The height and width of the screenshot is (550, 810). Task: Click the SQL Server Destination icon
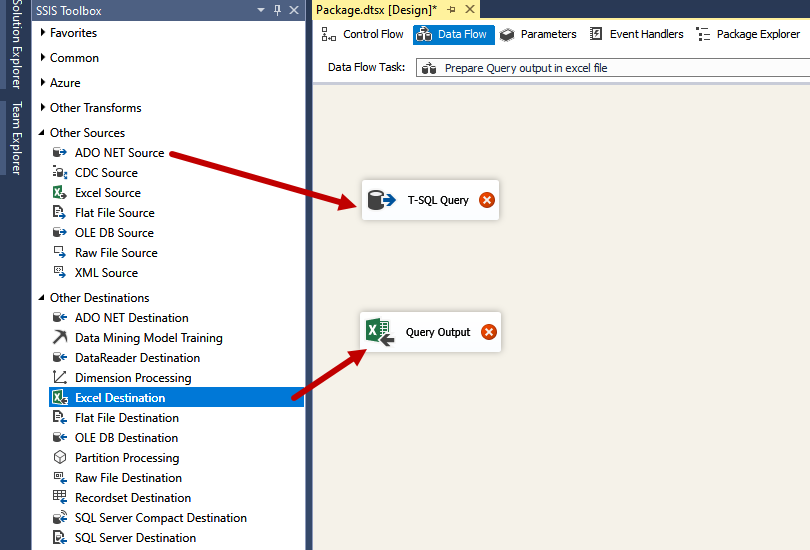[x=60, y=537]
